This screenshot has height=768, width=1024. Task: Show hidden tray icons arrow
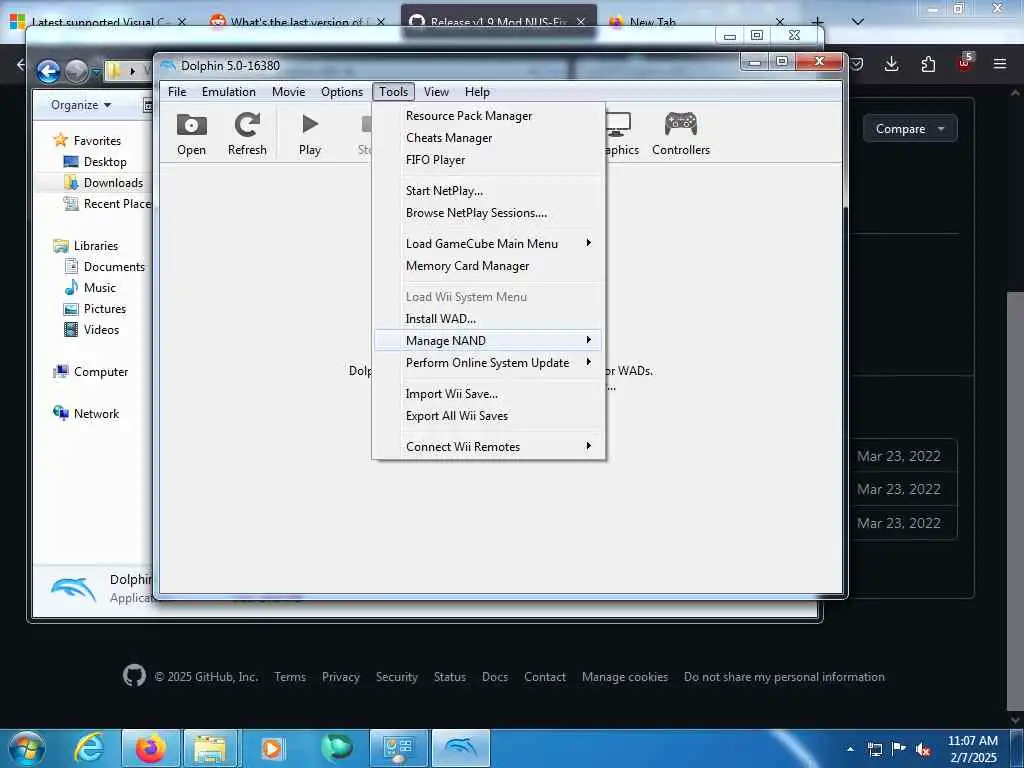(x=850, y=750)
